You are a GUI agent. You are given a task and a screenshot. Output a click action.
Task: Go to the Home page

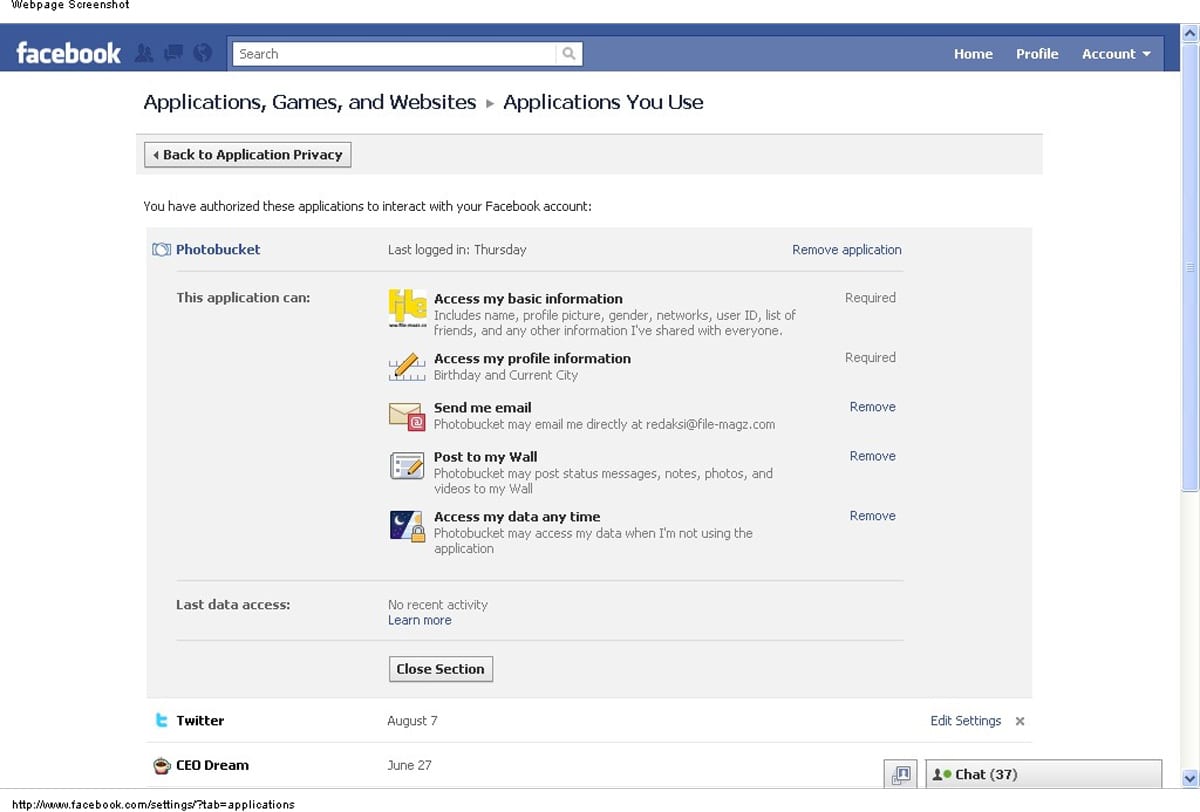click(973, 54)
